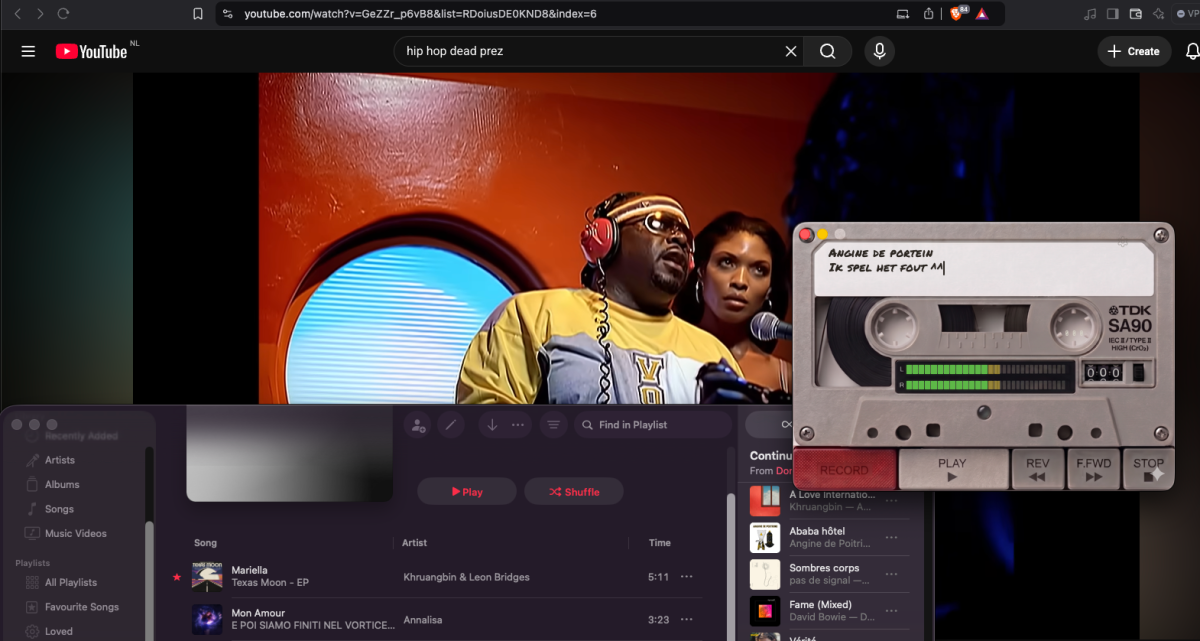Open the Brave wallet icon in the toolbar
Image resolution: width=1200 pixels, height=641 pixels.
coord(1136,14)
